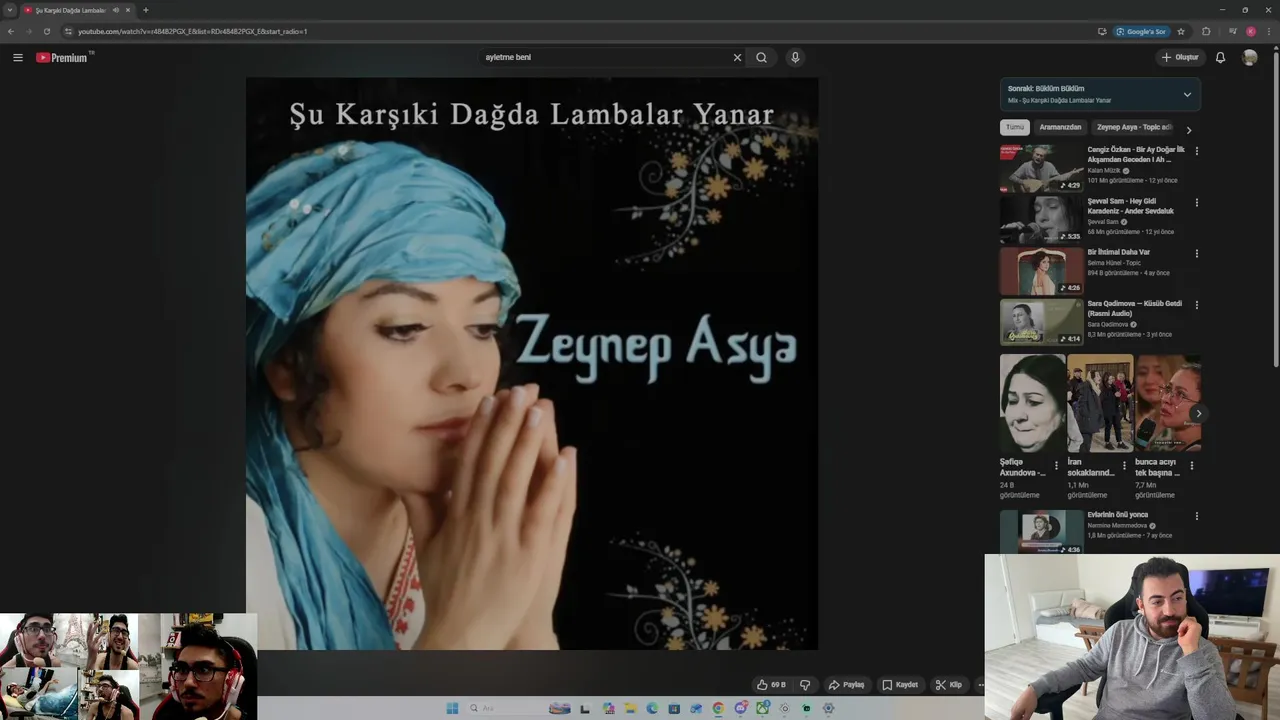Open Discord from taskbar
Image resolution: width=1280 pixels, height=720 pixels.
740,708
